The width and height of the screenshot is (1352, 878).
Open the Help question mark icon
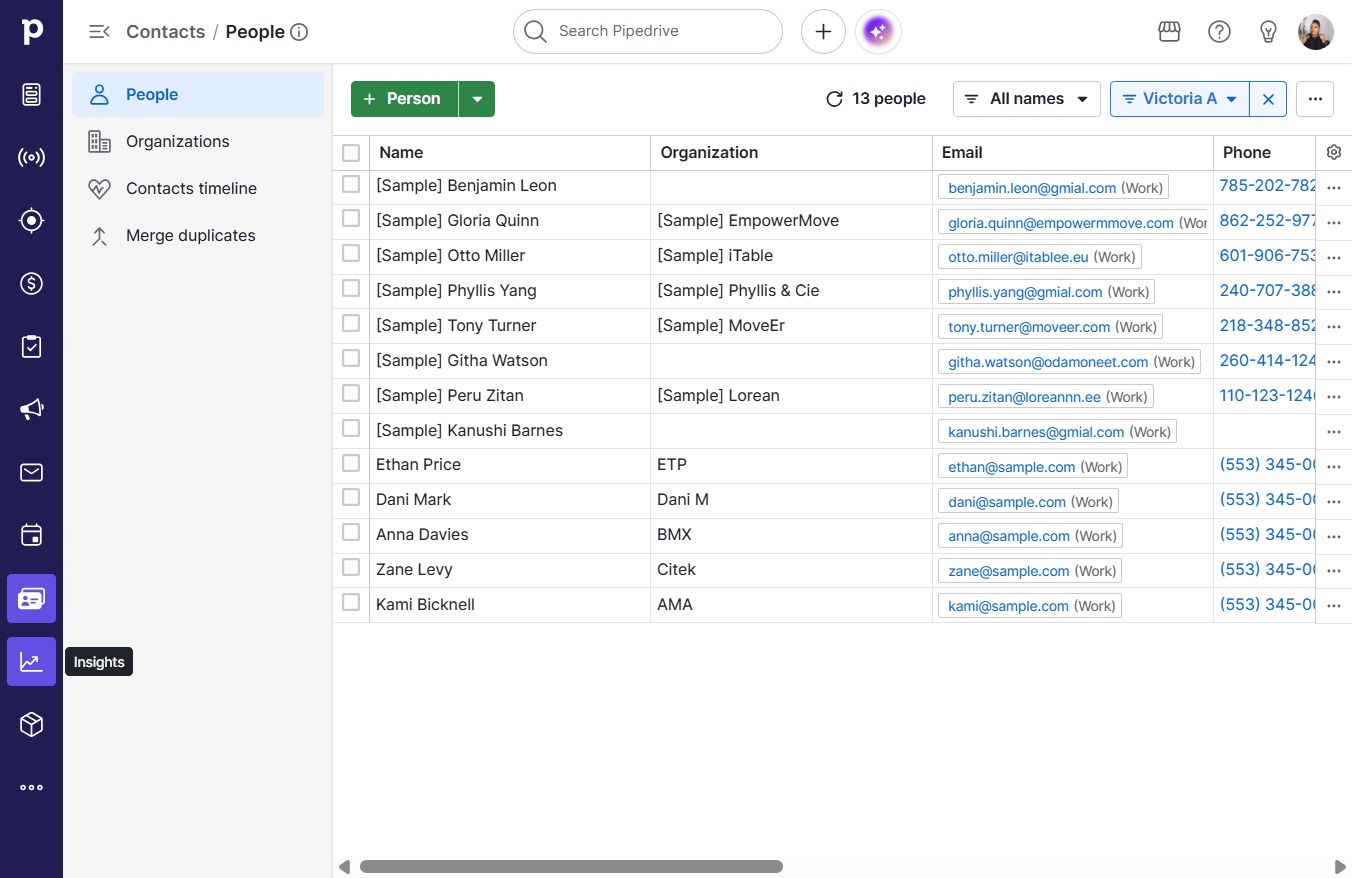pos(1219,32)
